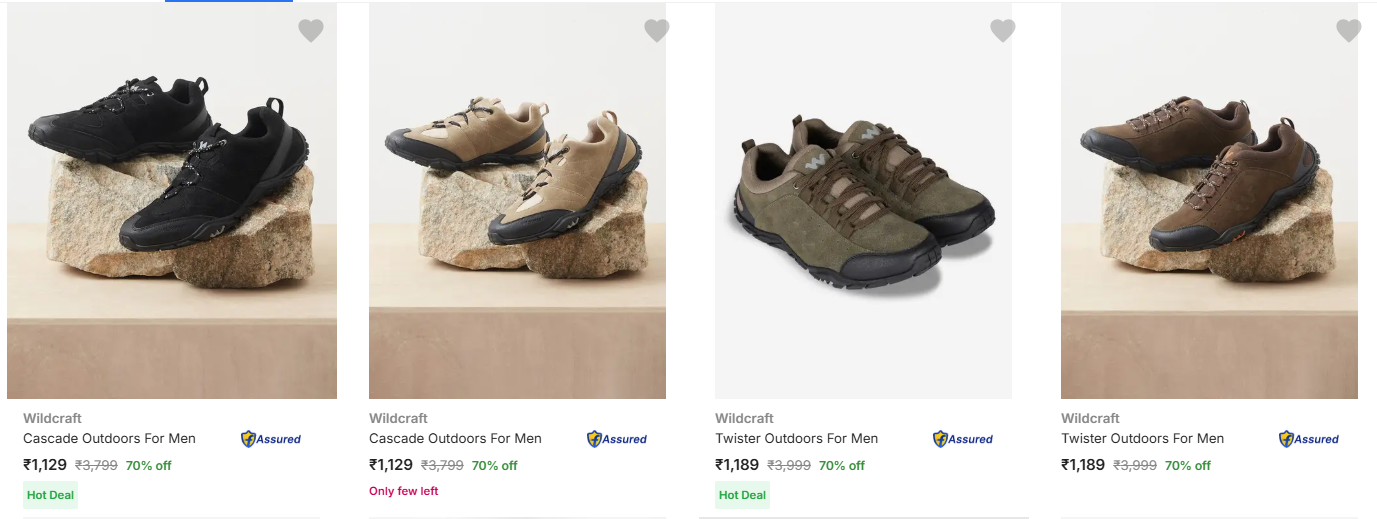The height and width of the screenshot is (519, 1377).
Task: Click Wildcraft brand above first Cascade shoe
Action: click(53, 418)
